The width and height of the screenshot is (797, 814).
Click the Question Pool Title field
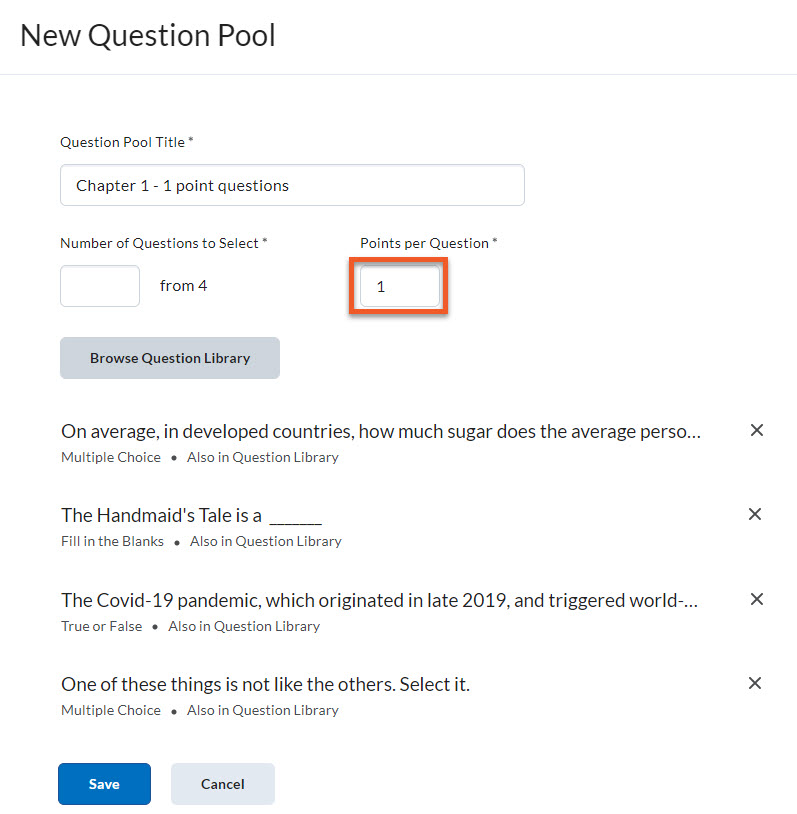tap(292, 185)
